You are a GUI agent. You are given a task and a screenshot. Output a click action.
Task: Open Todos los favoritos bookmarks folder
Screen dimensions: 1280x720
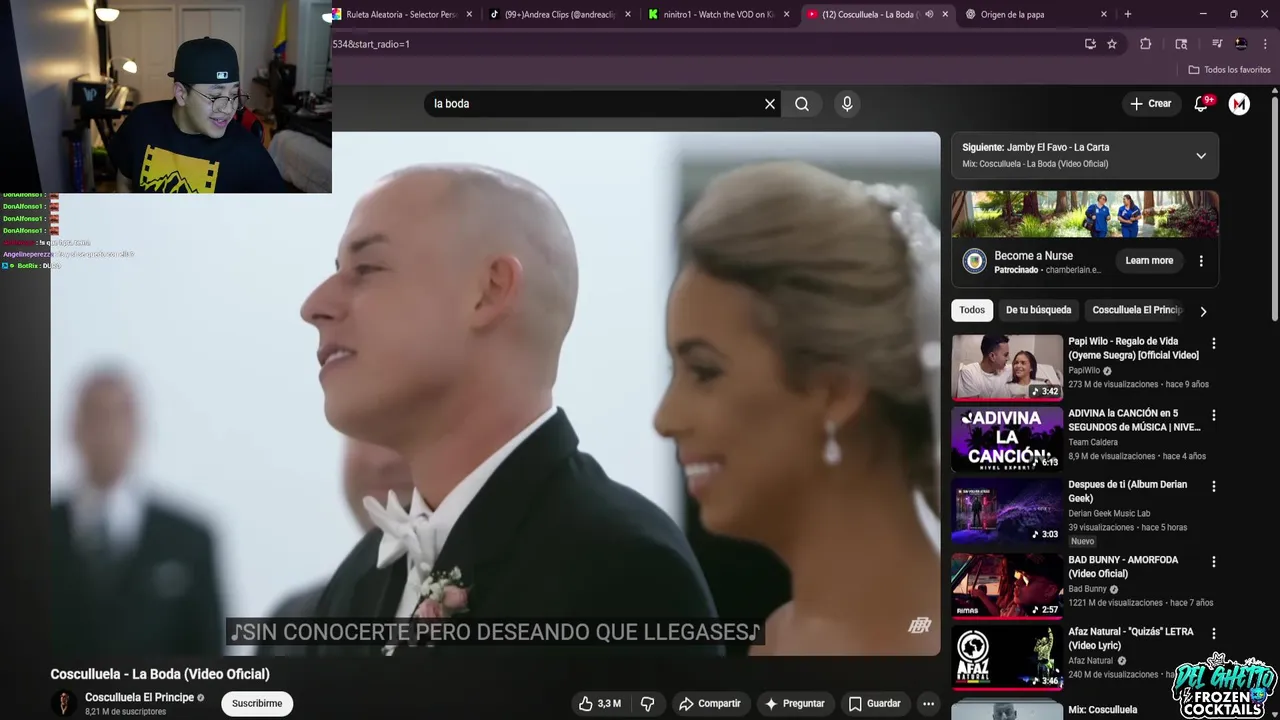point(1229,70)
